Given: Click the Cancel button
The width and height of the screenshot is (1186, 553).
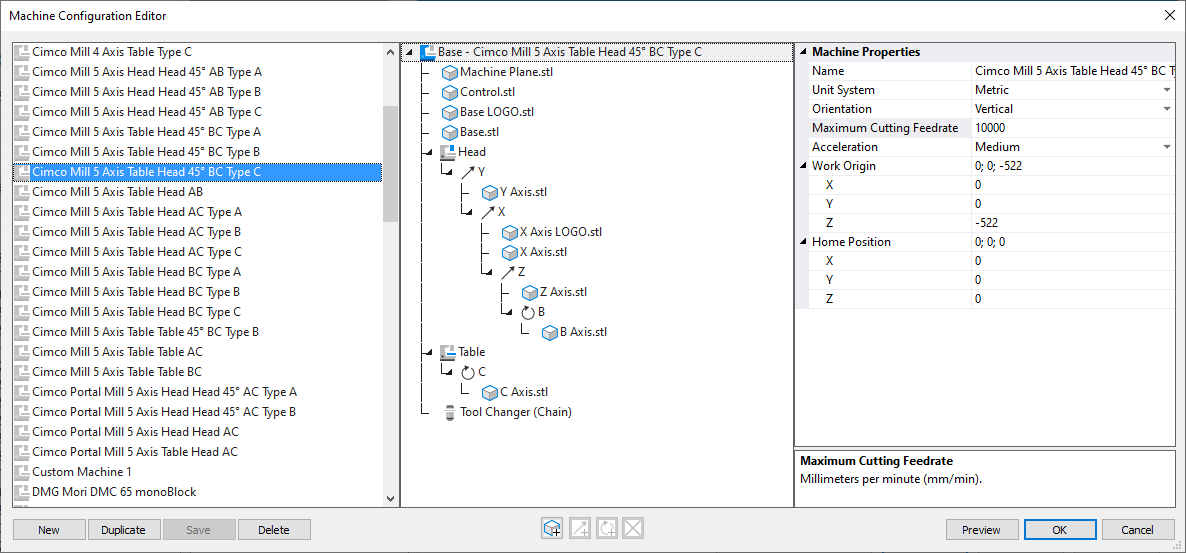Looking at the screenshot, I should [1138, 530].
